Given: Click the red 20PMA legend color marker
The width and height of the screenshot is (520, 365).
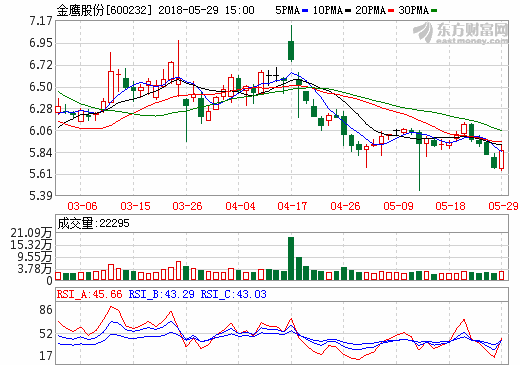Looking at the screenshot, I should click(391, 11).
